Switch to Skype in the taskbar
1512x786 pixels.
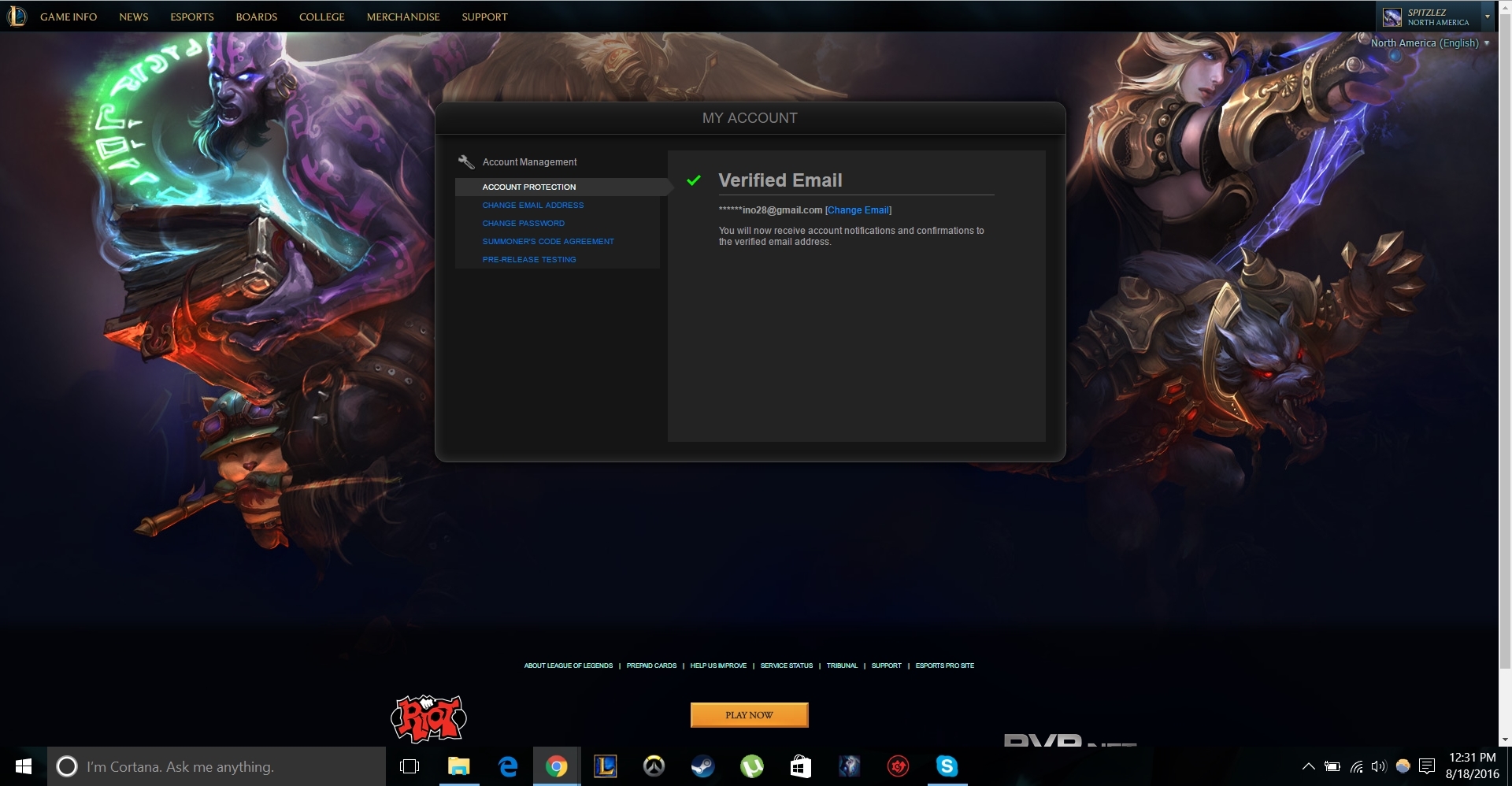click(x=947, y=766)
